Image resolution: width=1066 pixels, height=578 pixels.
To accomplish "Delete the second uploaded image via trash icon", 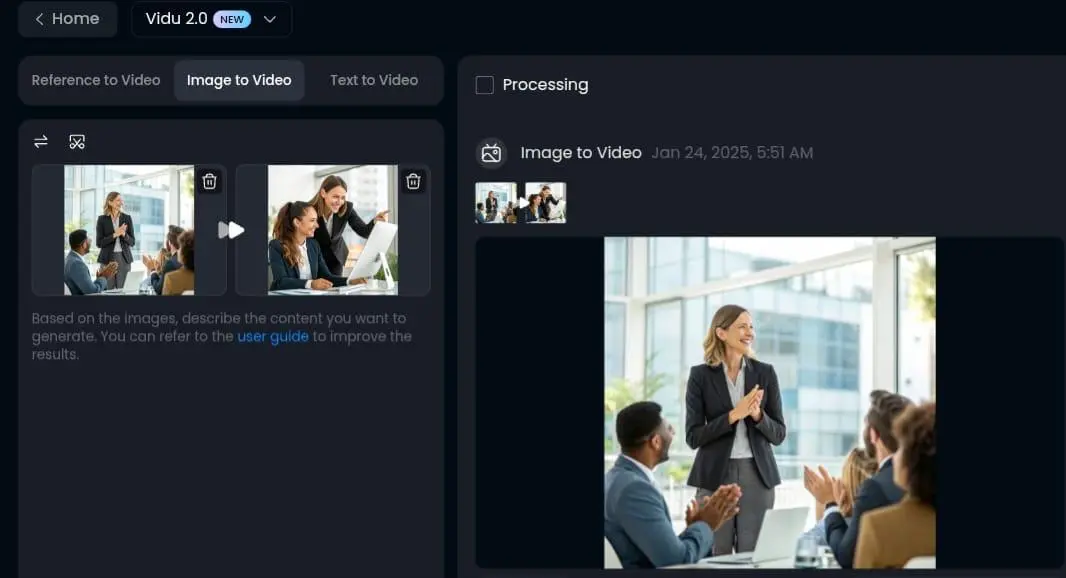I will (x=413, y=181).
